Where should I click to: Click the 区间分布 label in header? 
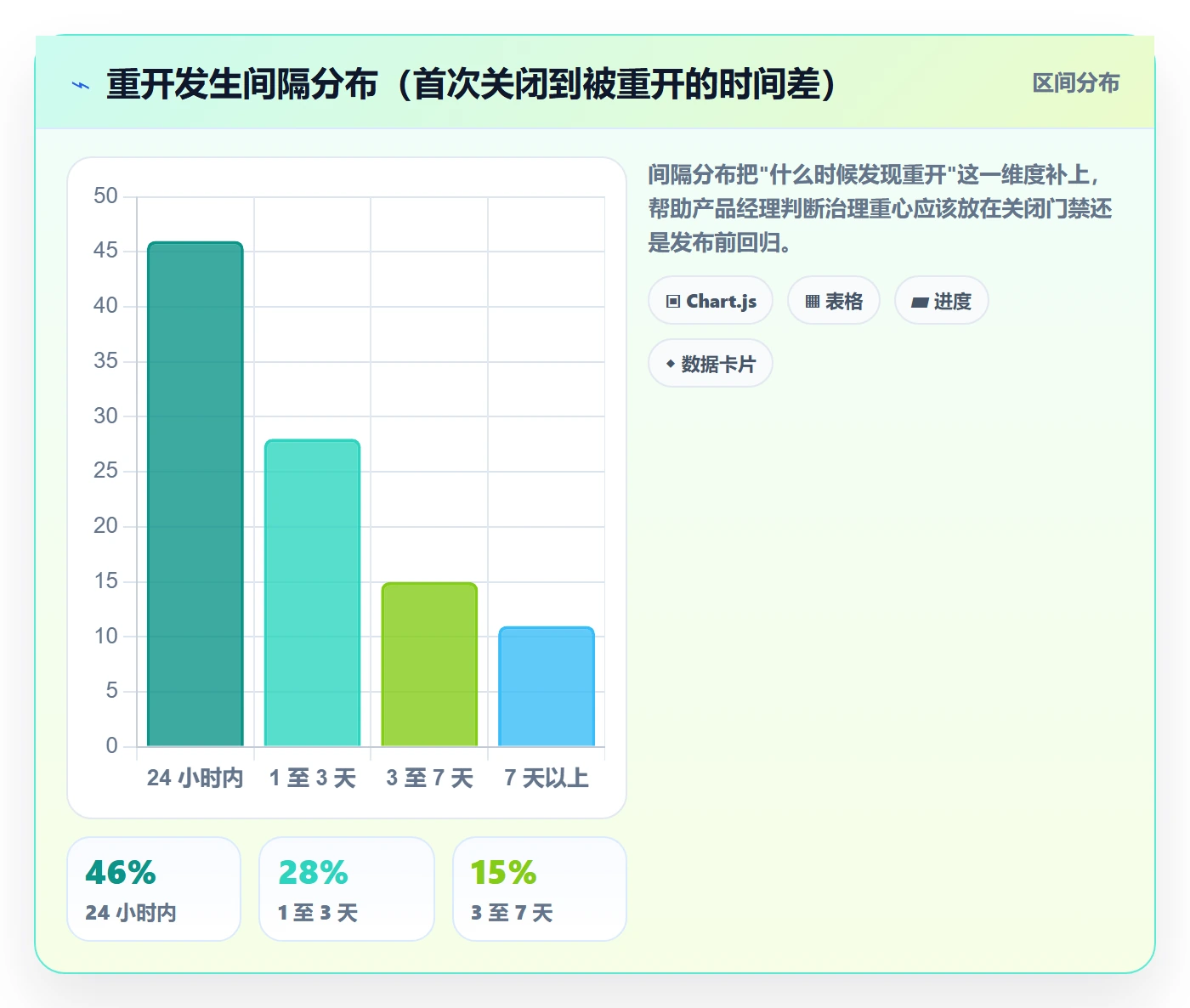click(1075, 83)
